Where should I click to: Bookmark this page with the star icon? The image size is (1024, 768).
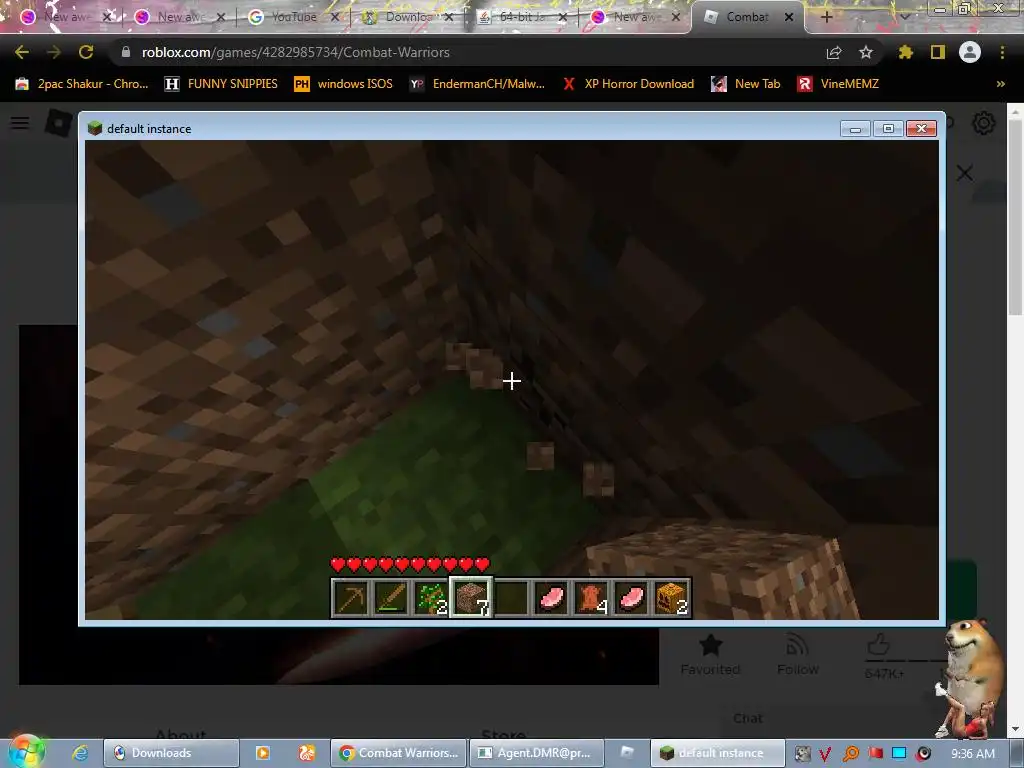[x=866, y=52]
